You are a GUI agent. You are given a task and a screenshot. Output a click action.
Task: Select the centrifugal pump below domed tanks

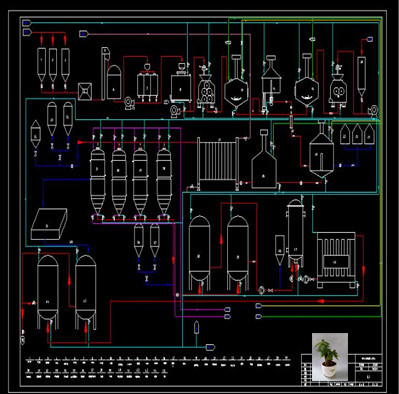(x=261, y=291)
